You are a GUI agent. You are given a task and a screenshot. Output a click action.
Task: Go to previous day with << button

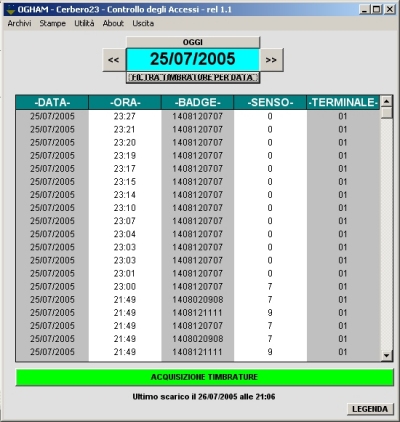pos(114,60)
